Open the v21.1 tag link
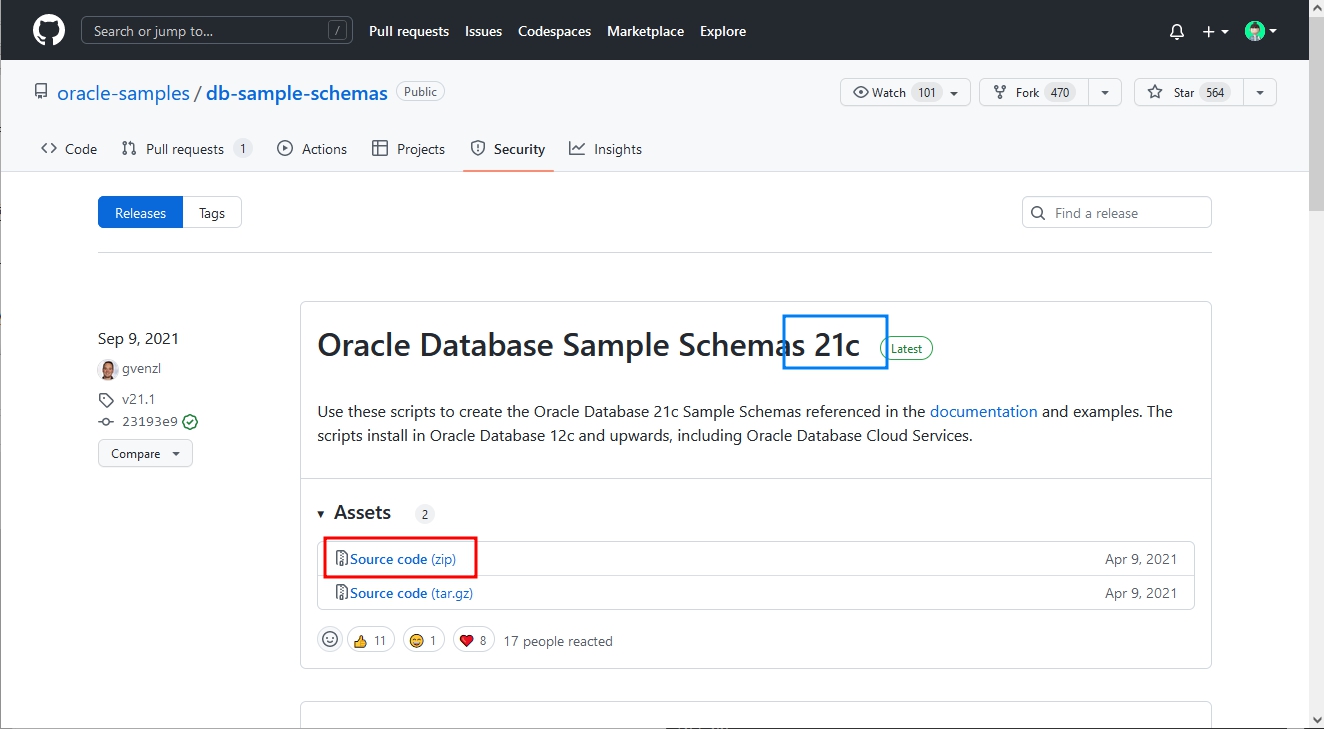The image size is (1324, 729). pyautogui.click(x=138, y=399)
